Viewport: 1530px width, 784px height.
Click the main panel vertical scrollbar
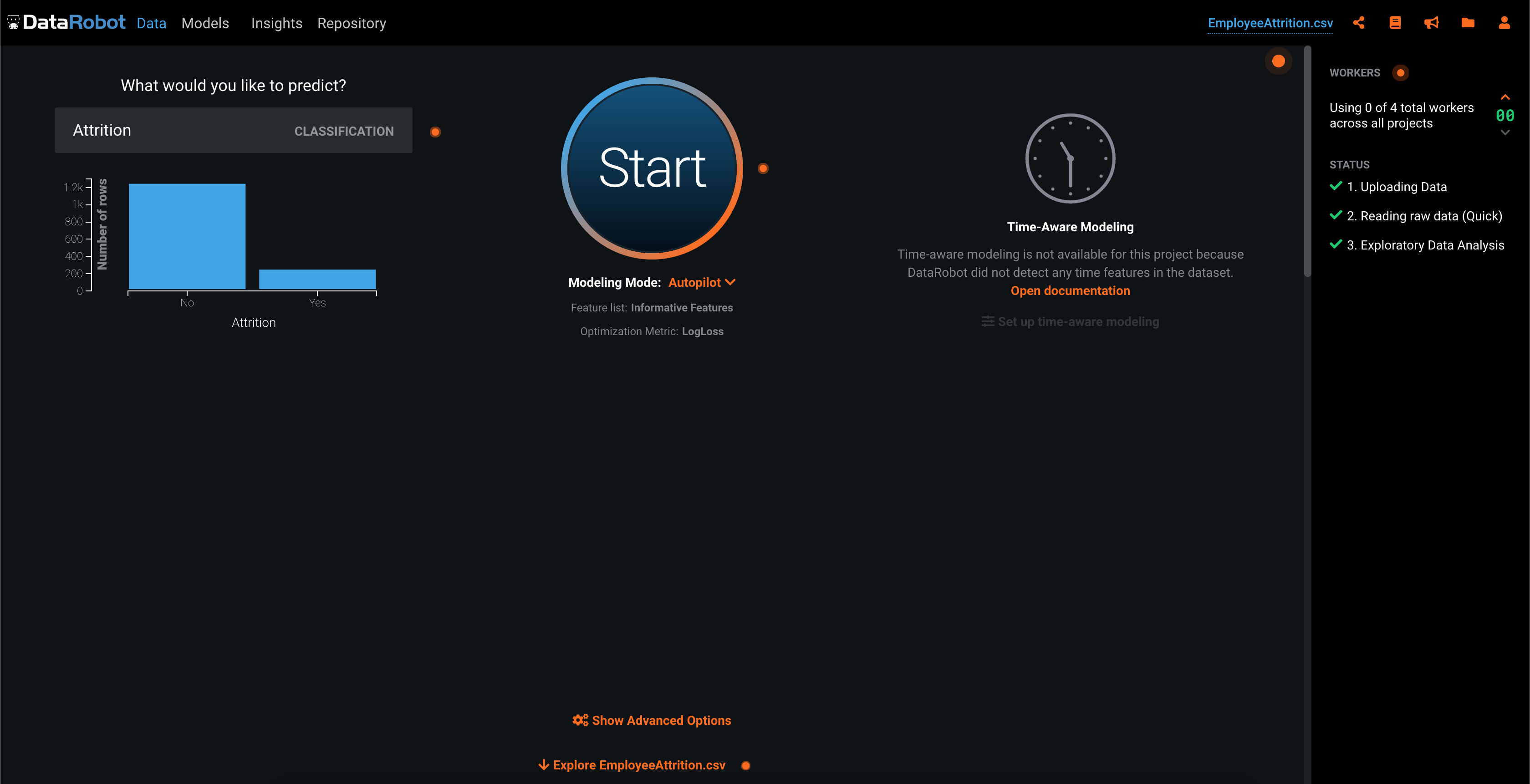pos(1307,162)
